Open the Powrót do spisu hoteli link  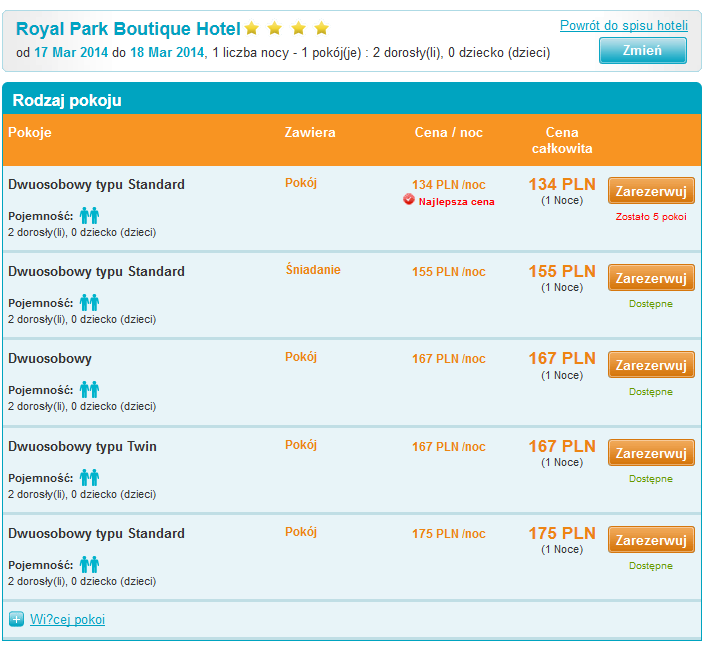click(x=624, y=25)
